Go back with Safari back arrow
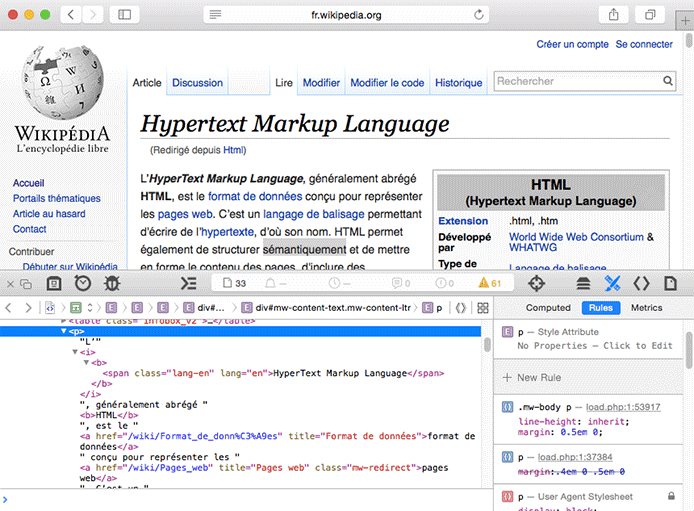The height and width of the screenshot is (511, 694). pyautogui.click(x=71, y=15)
